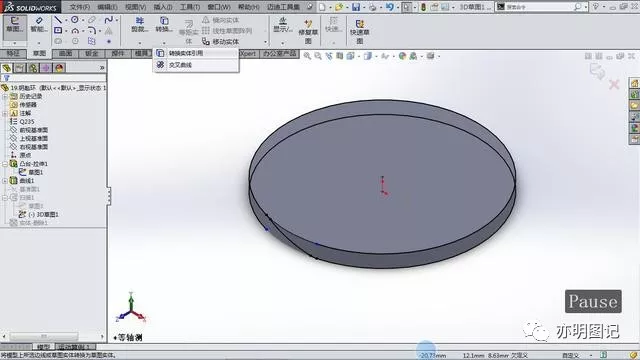The image size is (640, 360).
Task: Click the Move Entities icon
Action: (x=206, y=42)
